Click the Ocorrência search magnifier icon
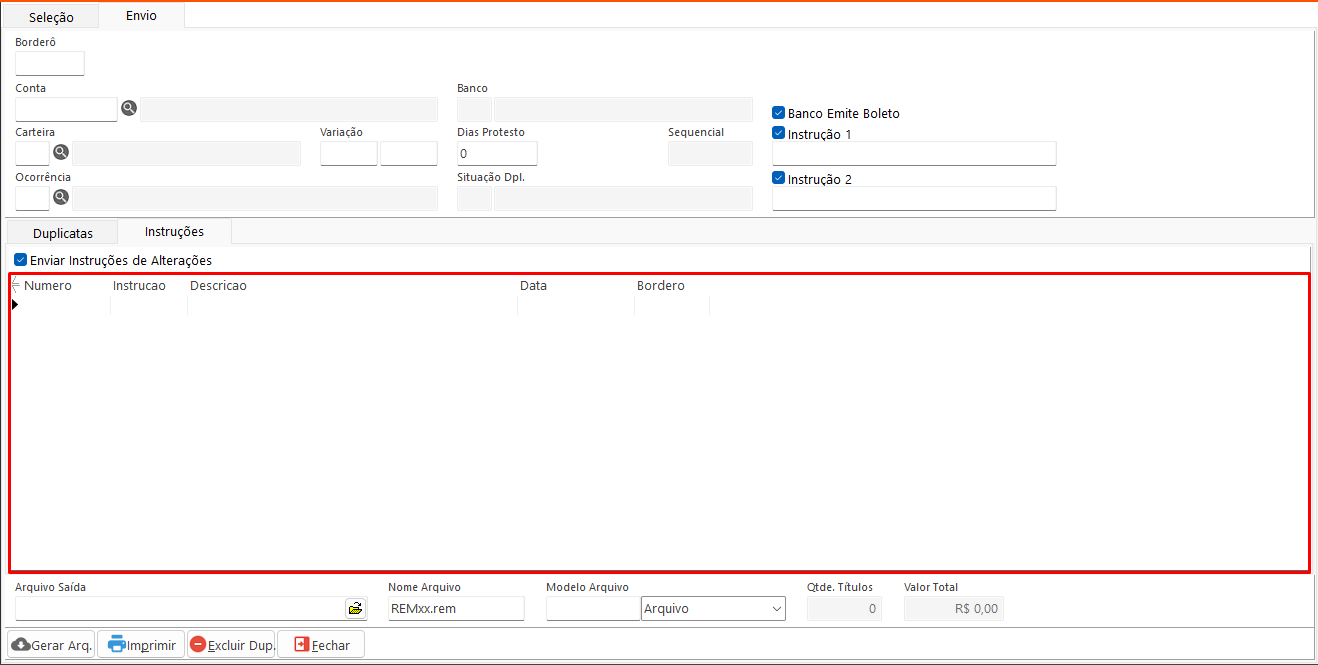Viewport: 1318px width, 665px height. tap(61, 197)
